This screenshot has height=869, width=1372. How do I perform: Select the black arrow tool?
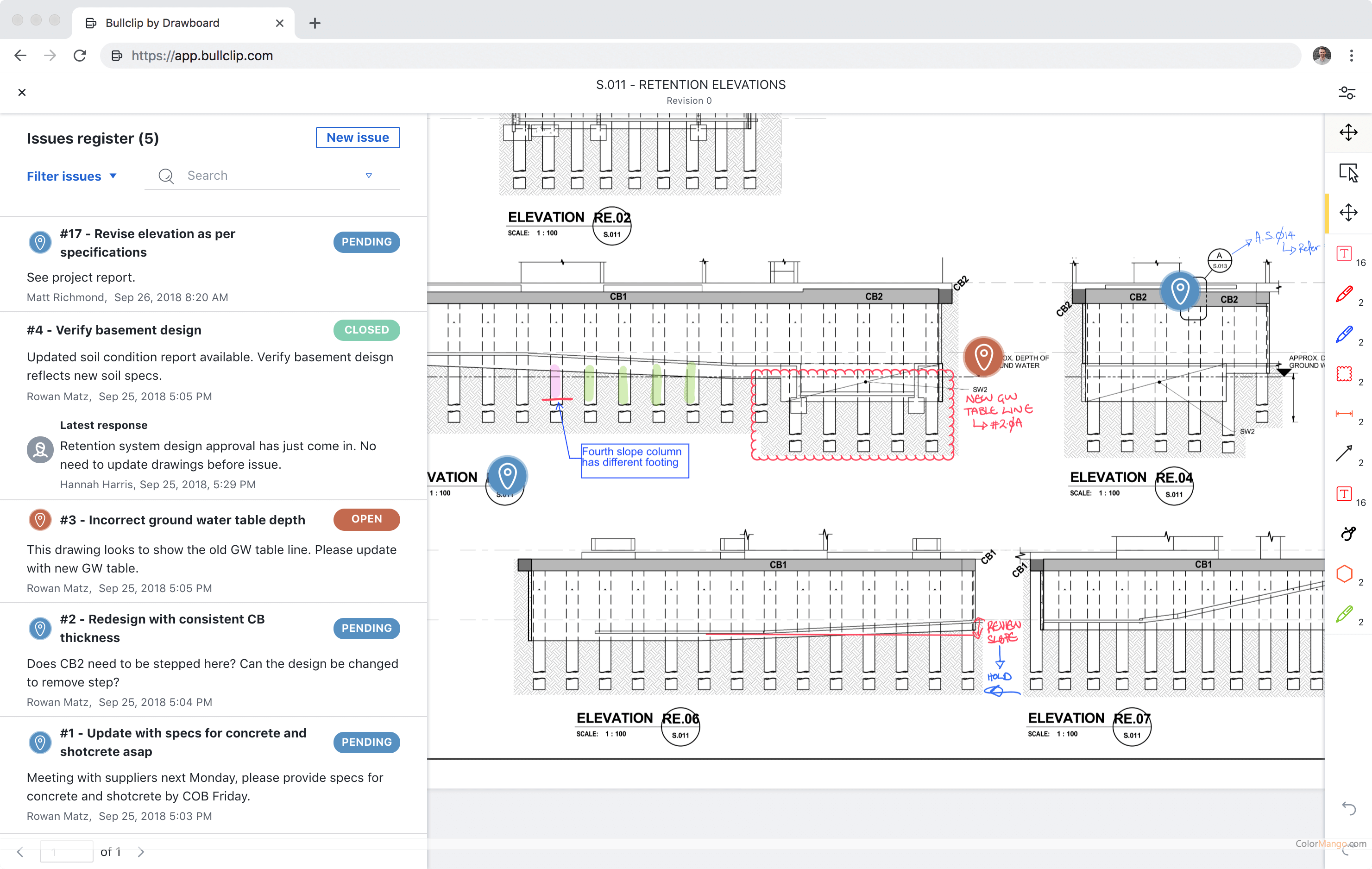point(1344,453)
